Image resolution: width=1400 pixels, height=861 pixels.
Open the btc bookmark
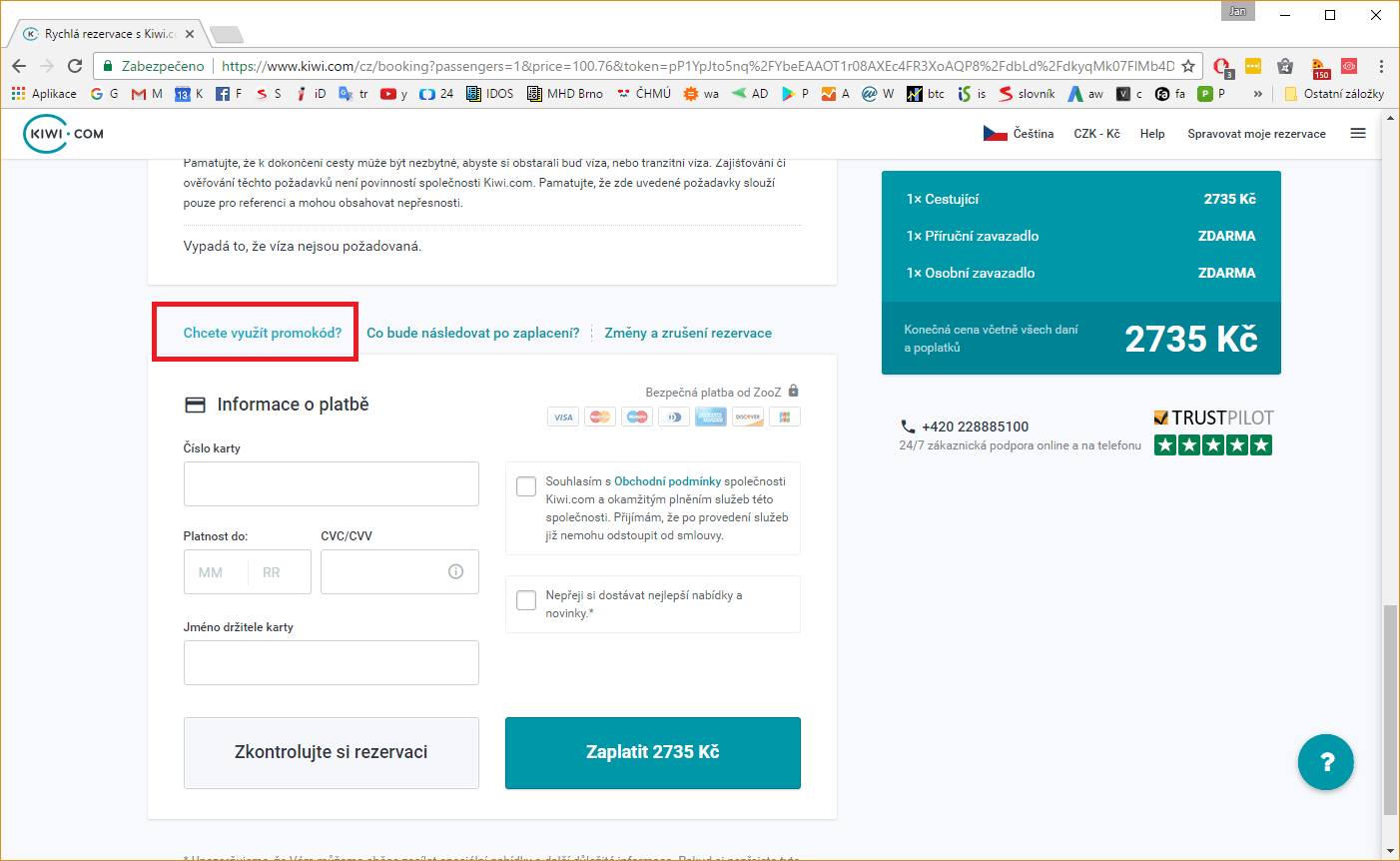tap(926, 93)
